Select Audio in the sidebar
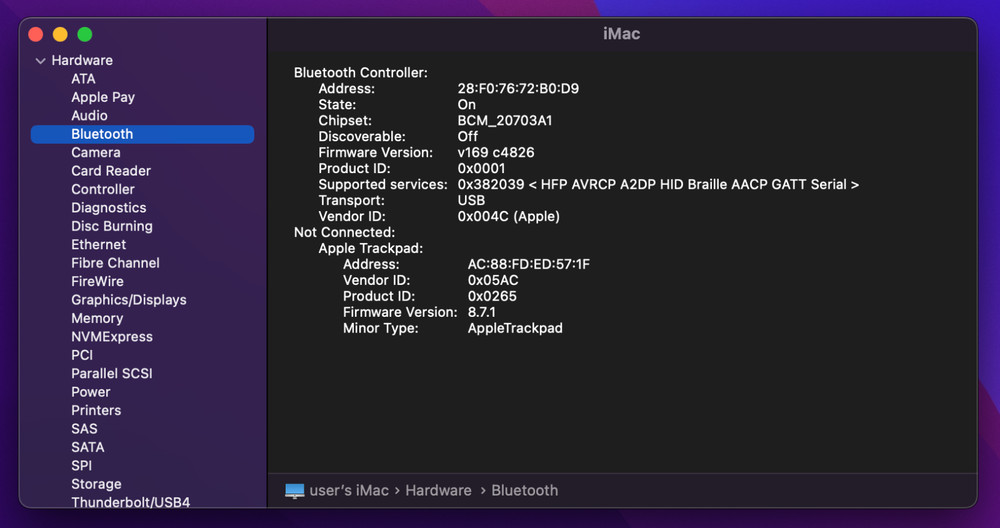 (x=89, y=116)
